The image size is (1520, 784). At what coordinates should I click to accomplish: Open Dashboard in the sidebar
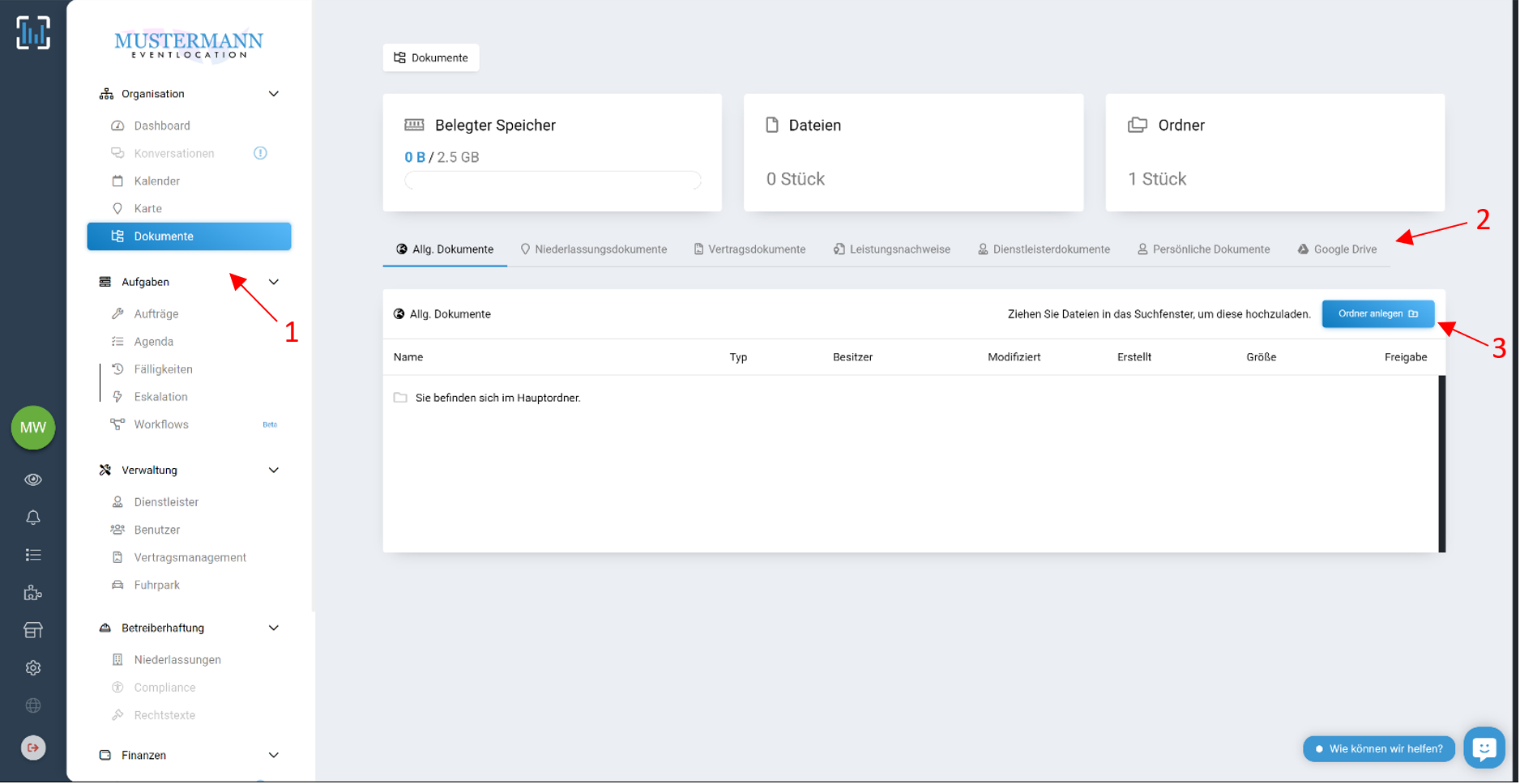pyautogui.click(x=162, y=126)
